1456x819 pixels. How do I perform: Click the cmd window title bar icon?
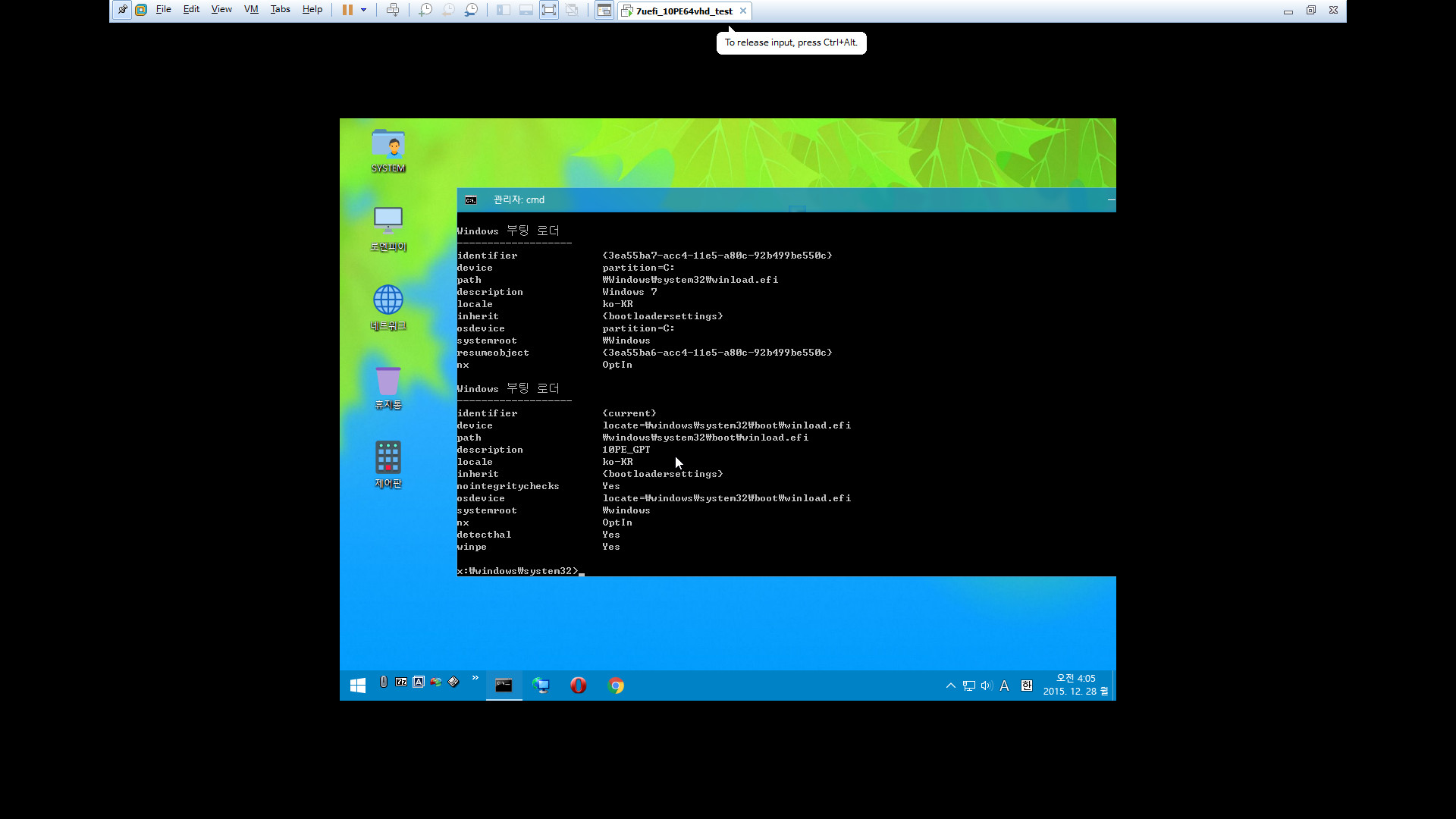[x=471, y=200]
